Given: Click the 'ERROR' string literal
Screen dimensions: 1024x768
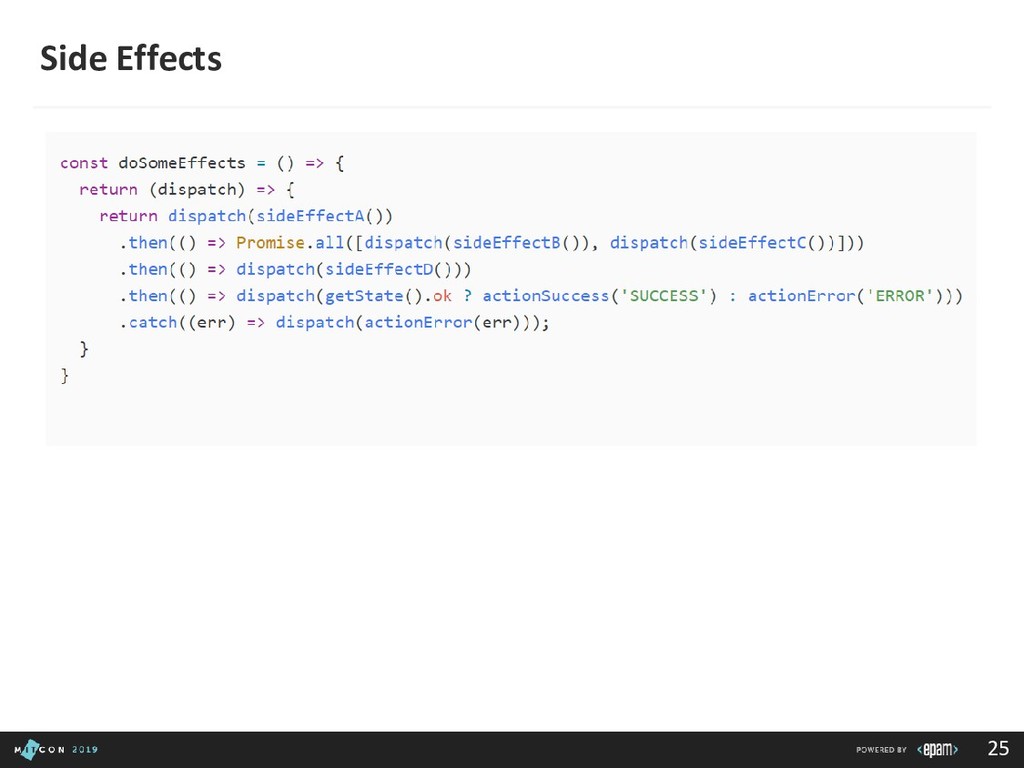Looking at the screenshot, I should click(x=904, y=296).
